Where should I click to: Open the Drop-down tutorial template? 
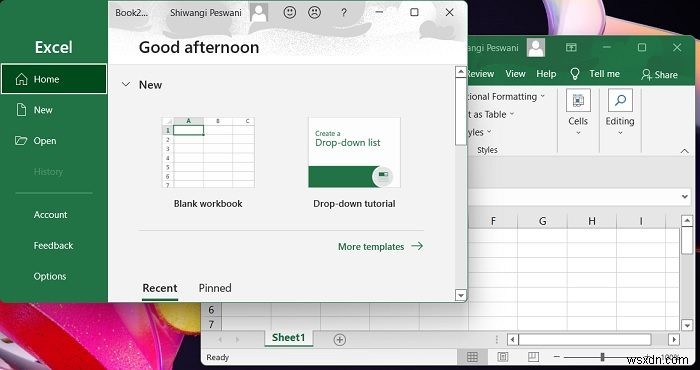pos(354,162)
